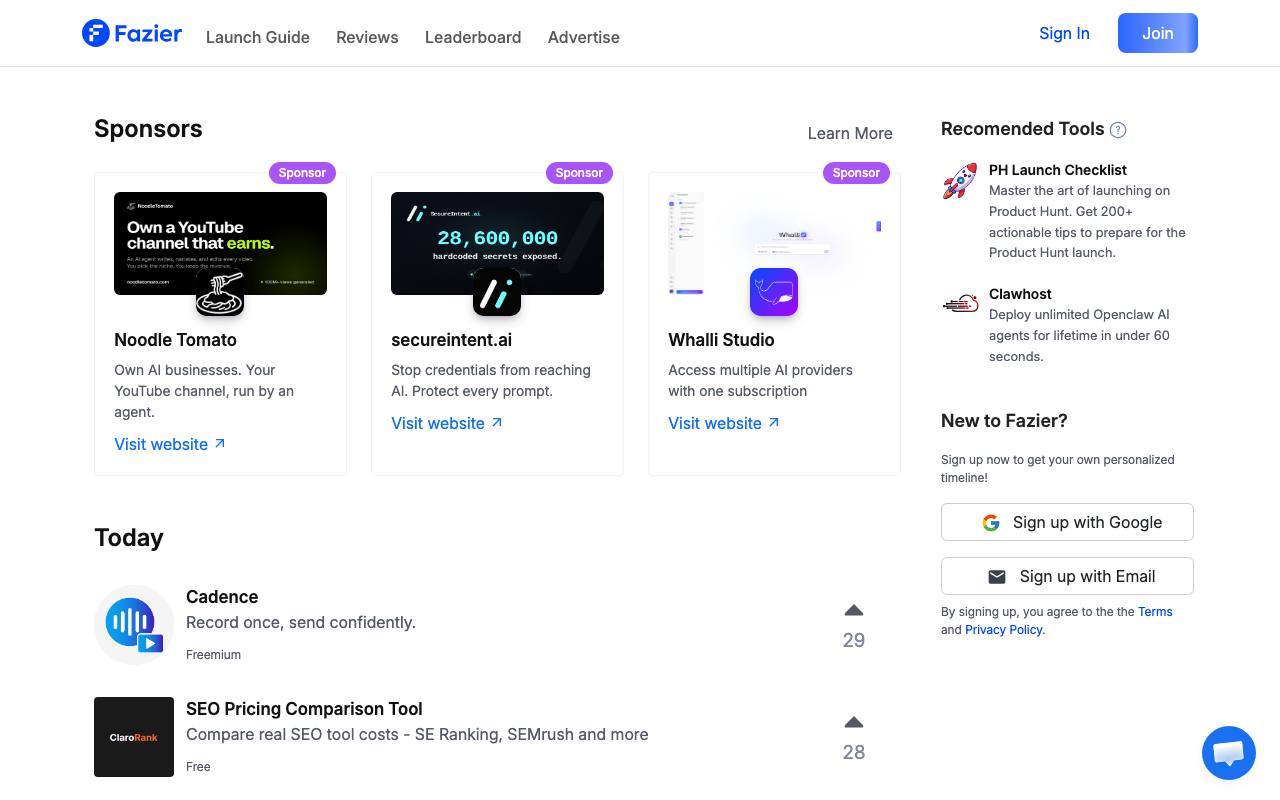Viewport: 1280px width, 800px height.
Task: Click the PH Launch Checklist rocket icon
Action: [960, 181]
